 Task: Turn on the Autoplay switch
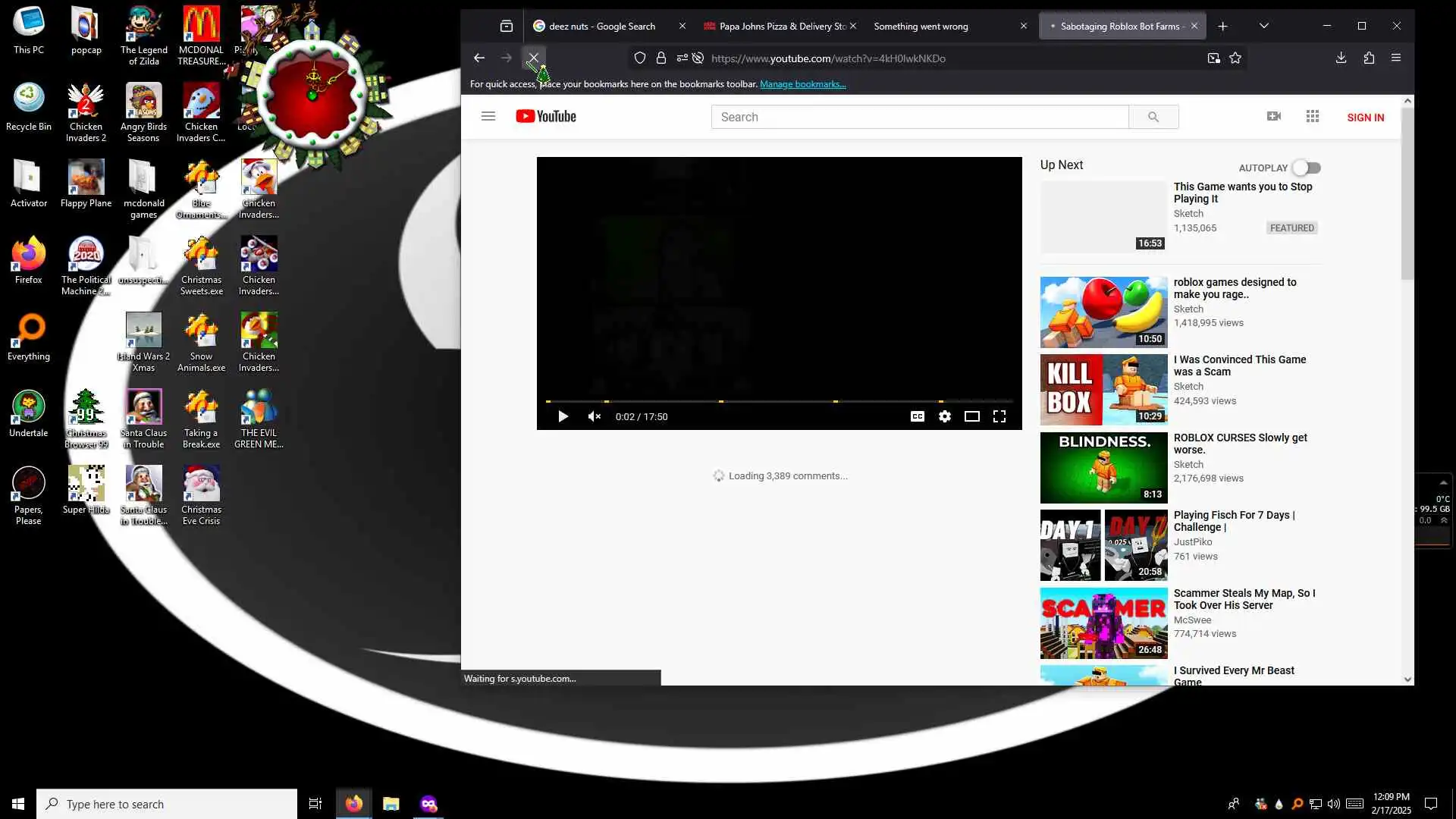coord(1307,168)
